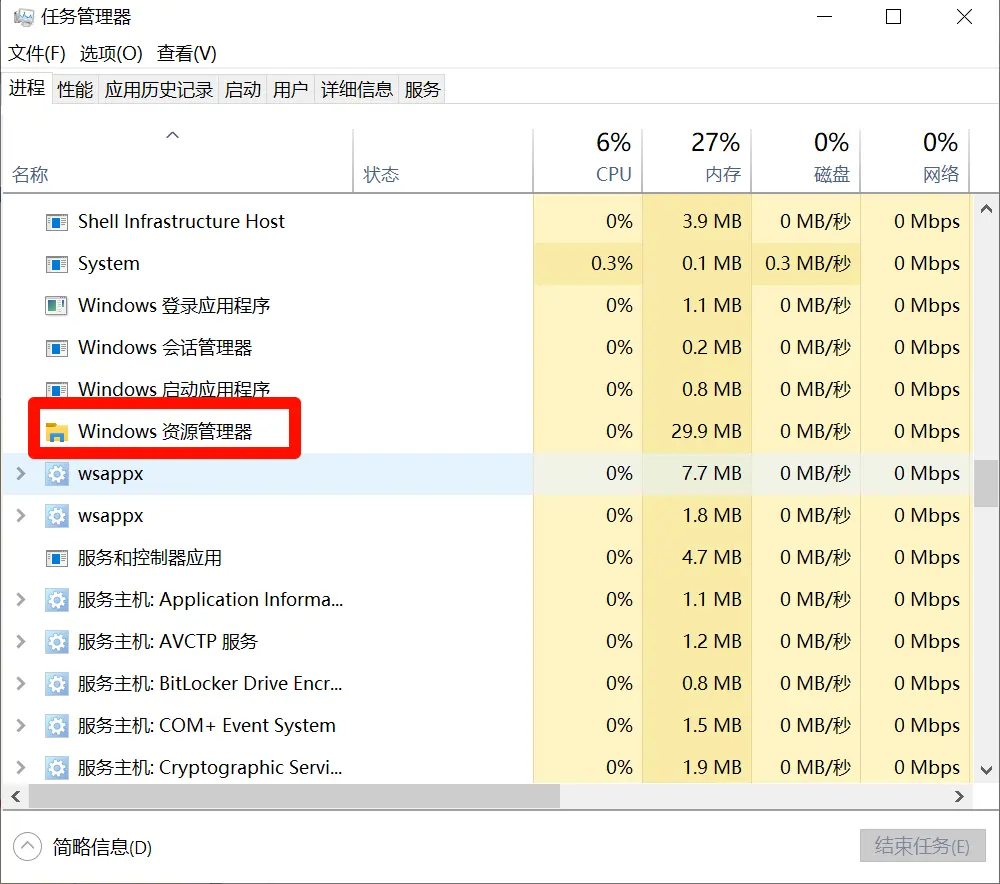Expand 服务主机: Cryptographic Servi... group

(x=20, y=768)
